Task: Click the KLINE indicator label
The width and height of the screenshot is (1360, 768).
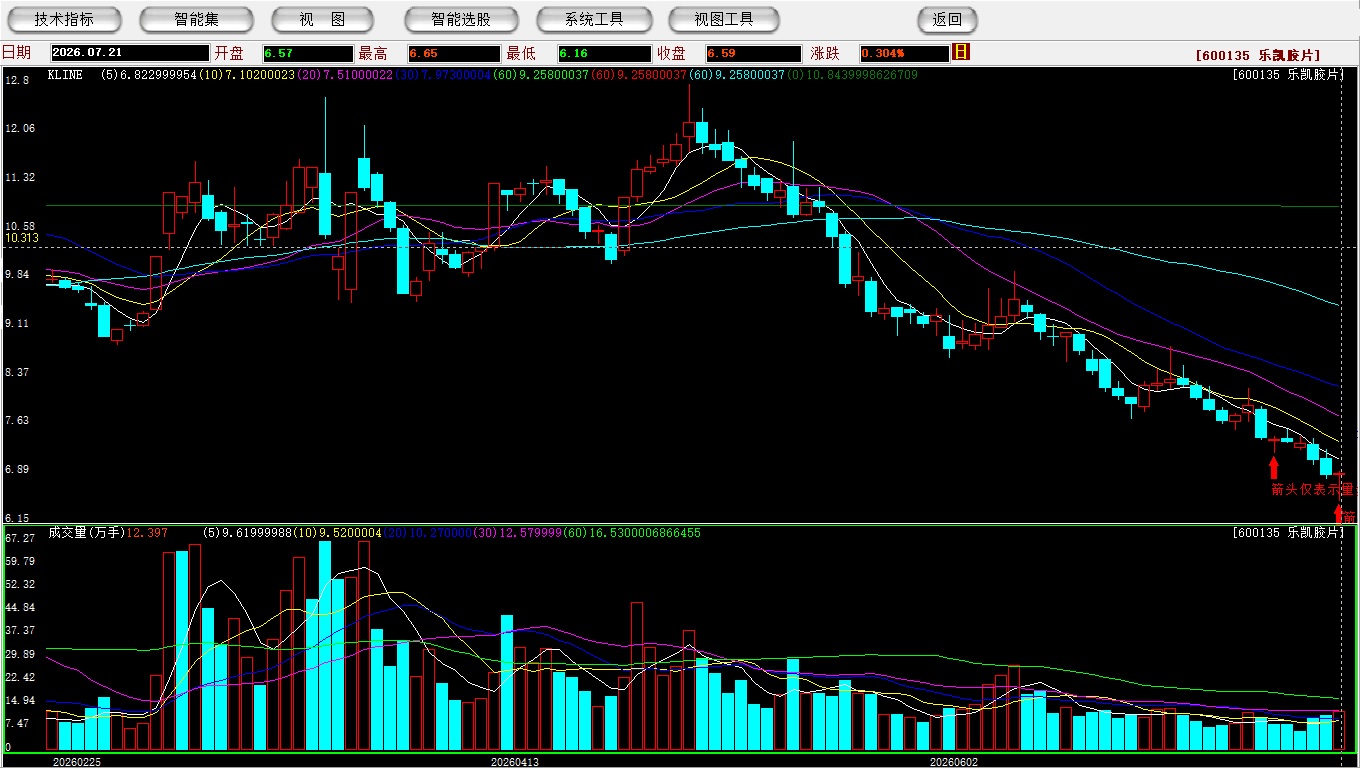Action: pos(66,75)
